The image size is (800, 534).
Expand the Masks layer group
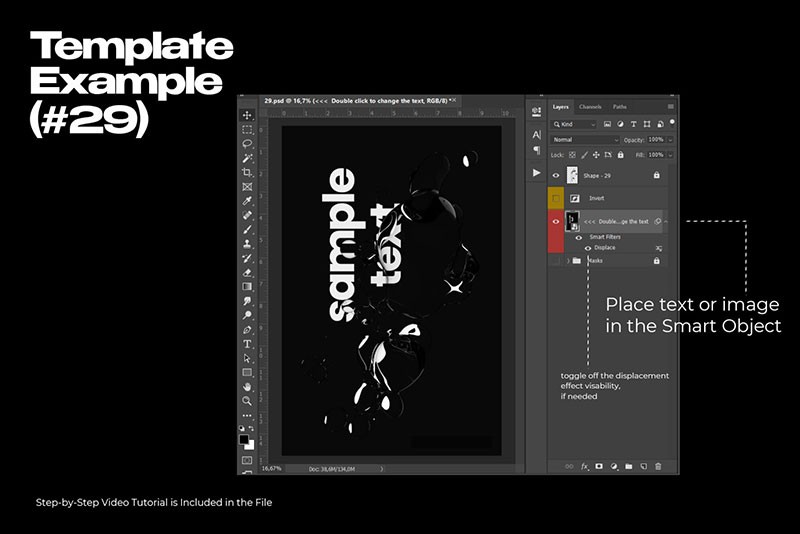(x=569, y=261)
